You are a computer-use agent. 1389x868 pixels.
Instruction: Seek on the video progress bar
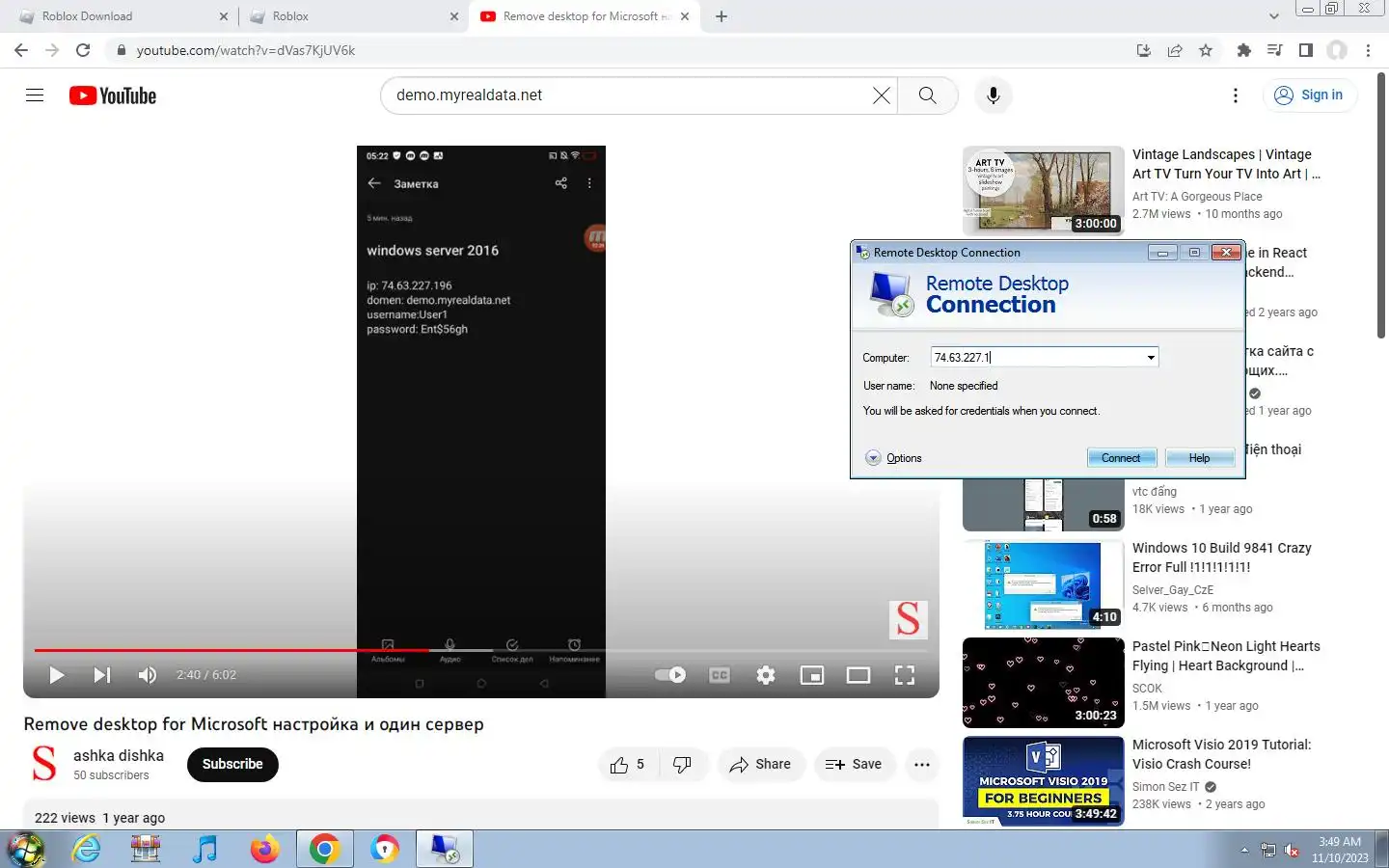pyautogui.click(x=481, y=650)
